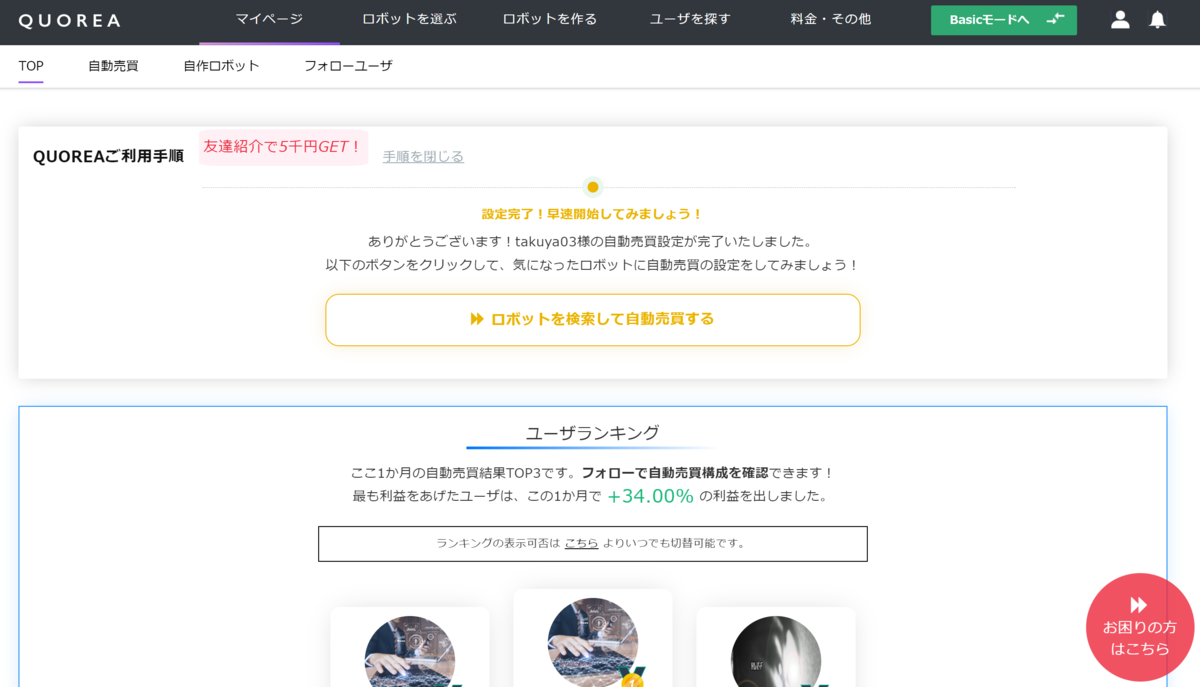
Task: Click 設定完了！早速開始してみましょう！ text
Action: click(593, 214)
